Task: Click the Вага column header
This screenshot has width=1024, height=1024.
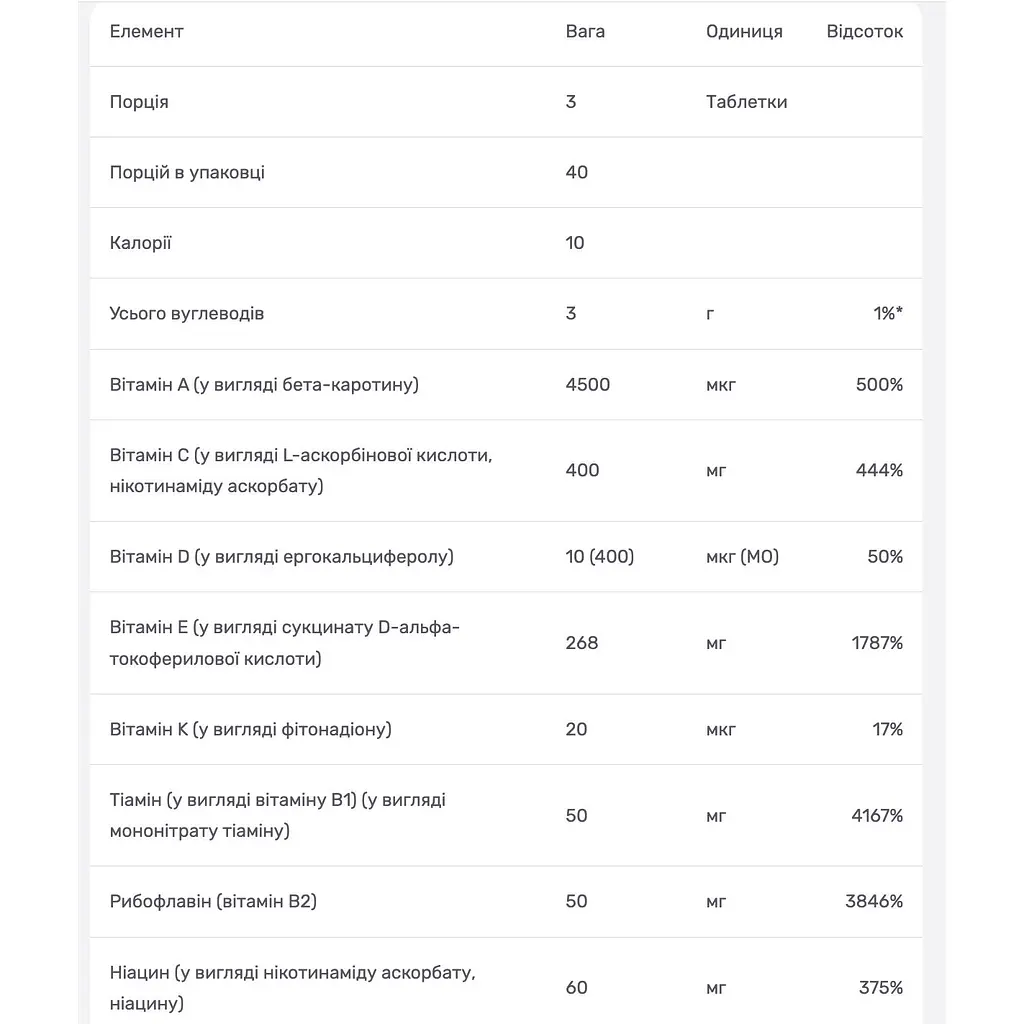Action: point(585,31)
